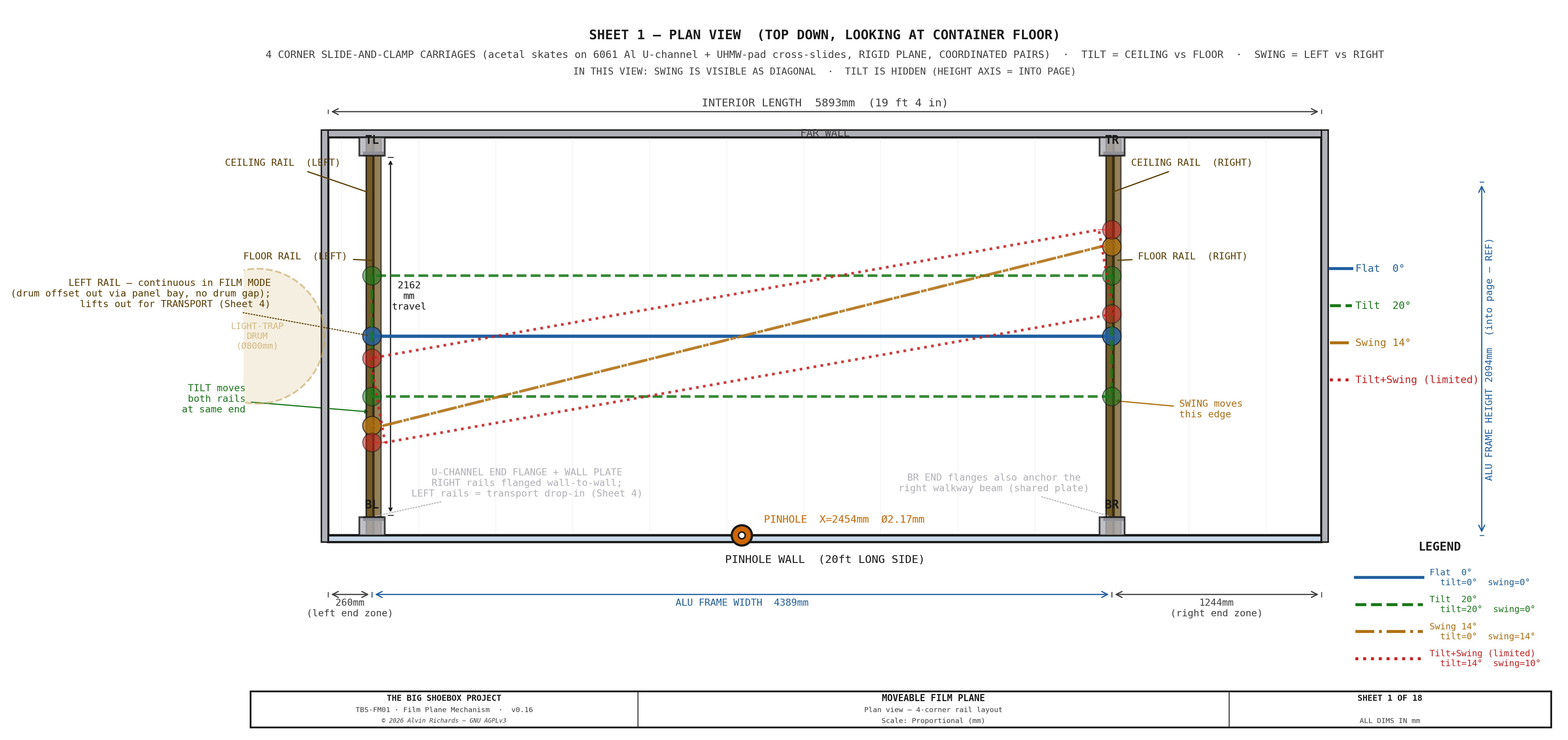Click the "FAR WALL" label
The height and width of the screenshot is (740, 1568).
tap(824, 133)
